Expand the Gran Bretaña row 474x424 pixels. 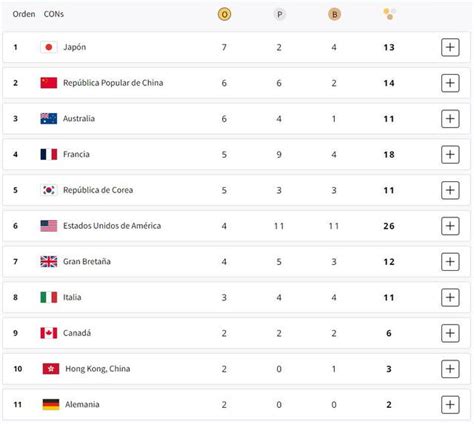tap(450, 262)
